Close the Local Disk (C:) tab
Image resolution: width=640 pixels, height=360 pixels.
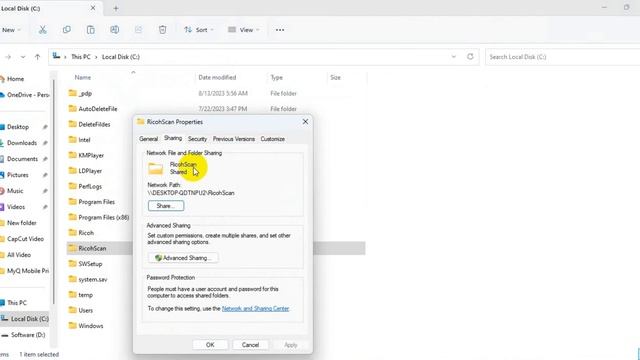pos(93,8)
